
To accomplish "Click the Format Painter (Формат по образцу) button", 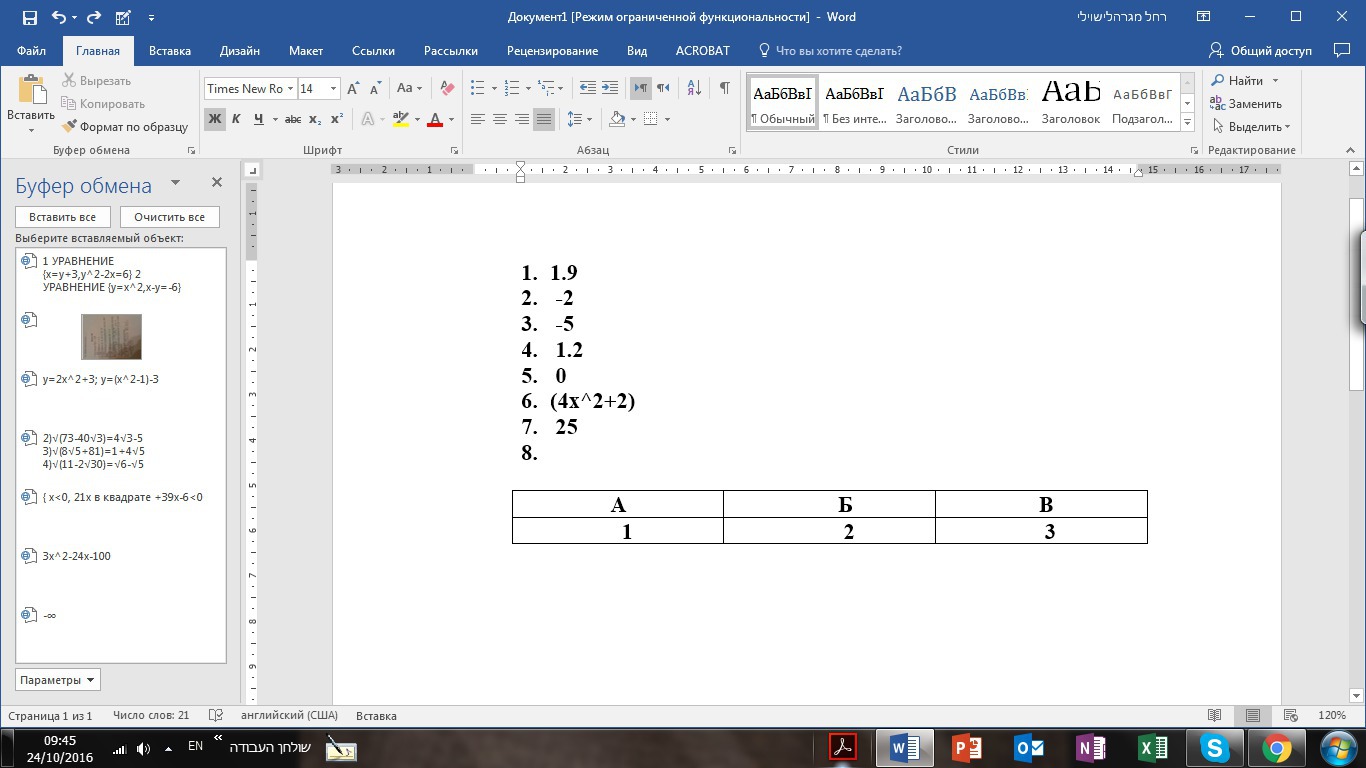I will point(125,127).
